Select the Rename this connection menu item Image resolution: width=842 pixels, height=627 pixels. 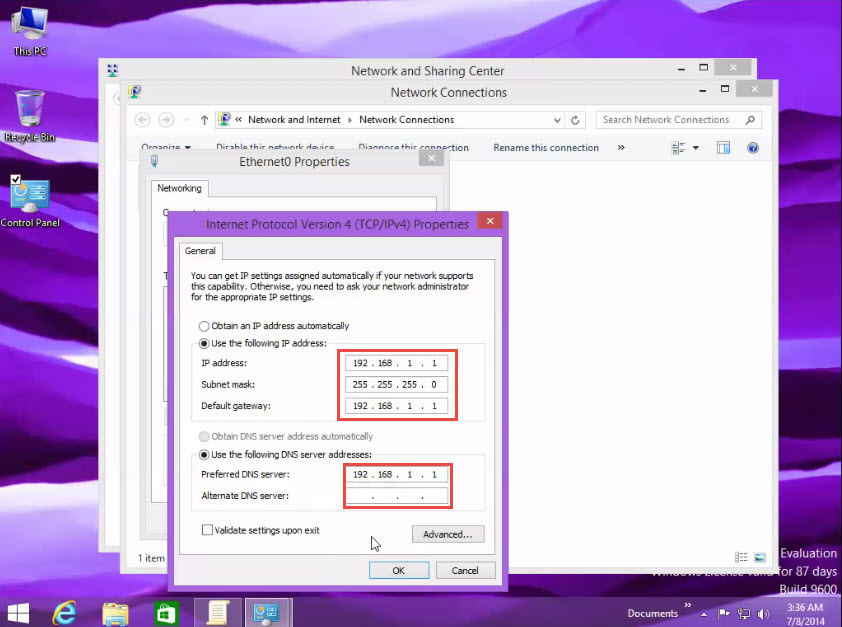point(545,147)
